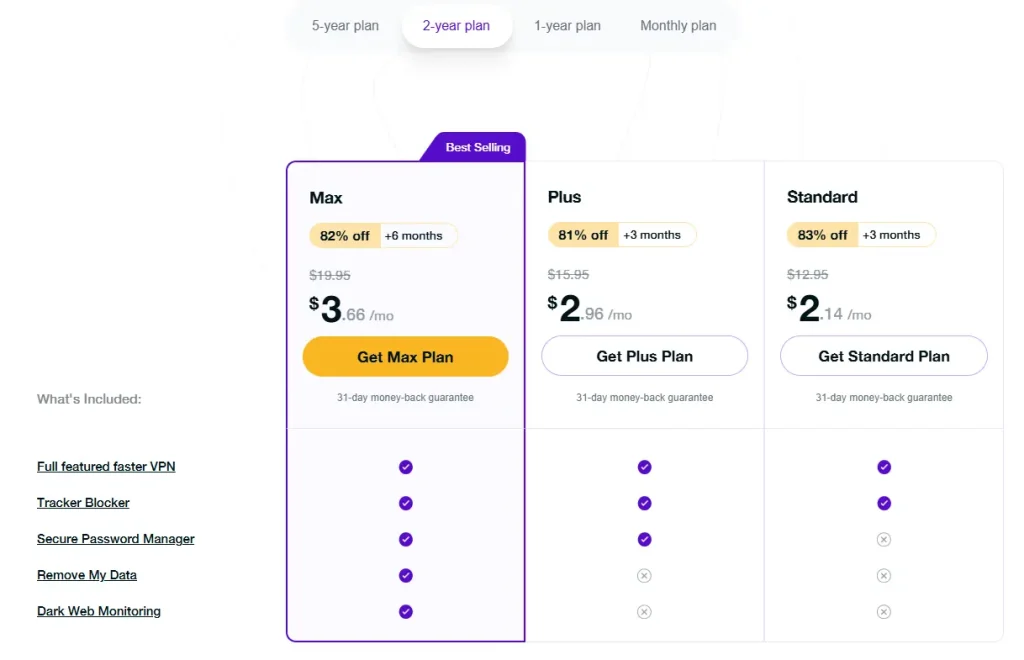Screen dimensions: 1024x660
Task: Click Plus plan's Remove My Data X icon
Action: pos(644,575)
